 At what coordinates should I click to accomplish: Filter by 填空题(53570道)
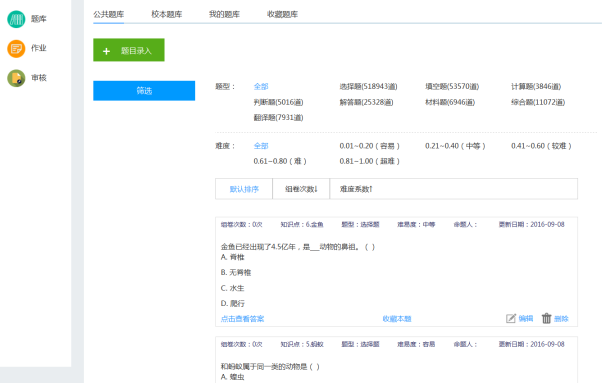coord(452,86)
